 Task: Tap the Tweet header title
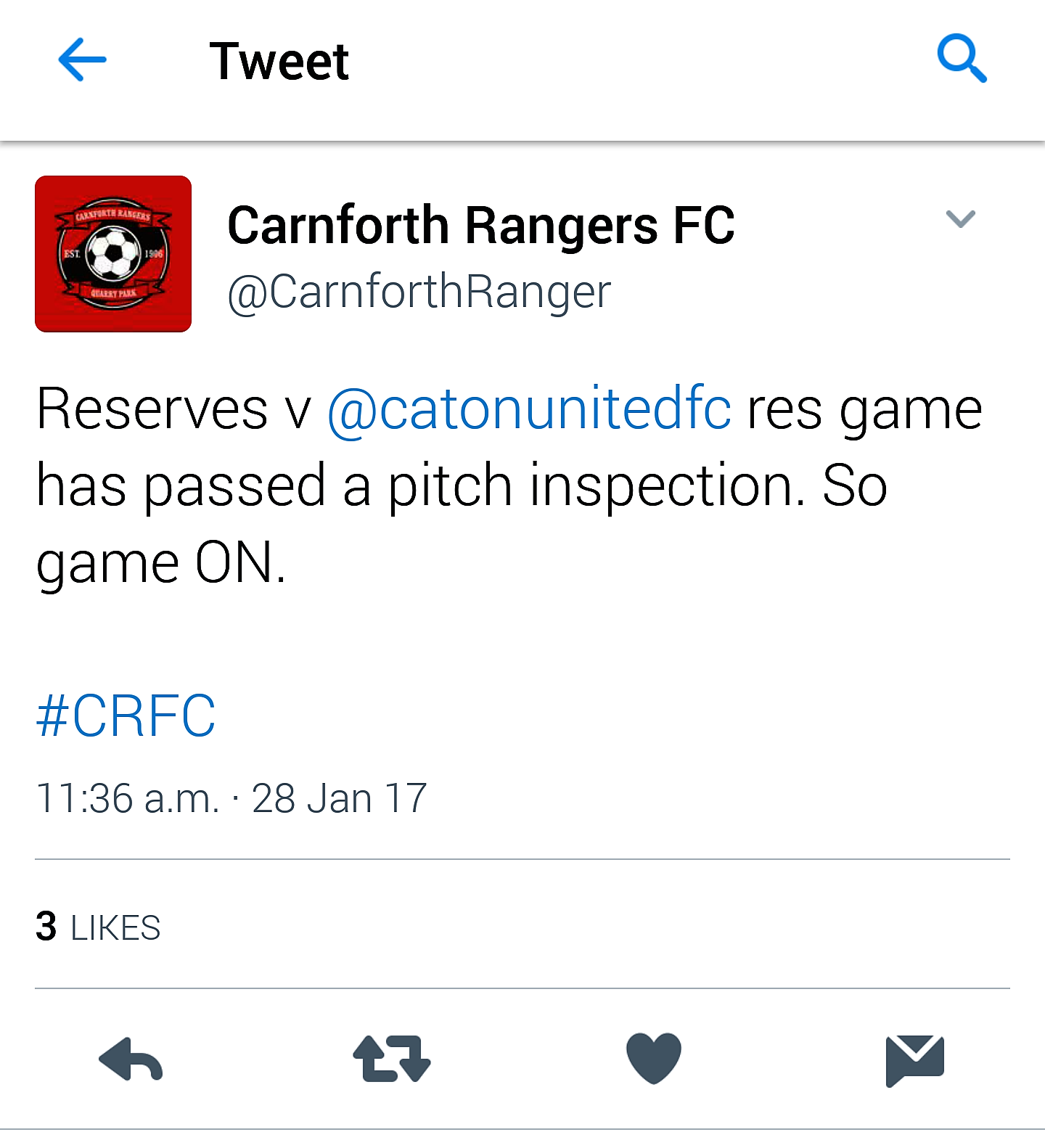279,61
